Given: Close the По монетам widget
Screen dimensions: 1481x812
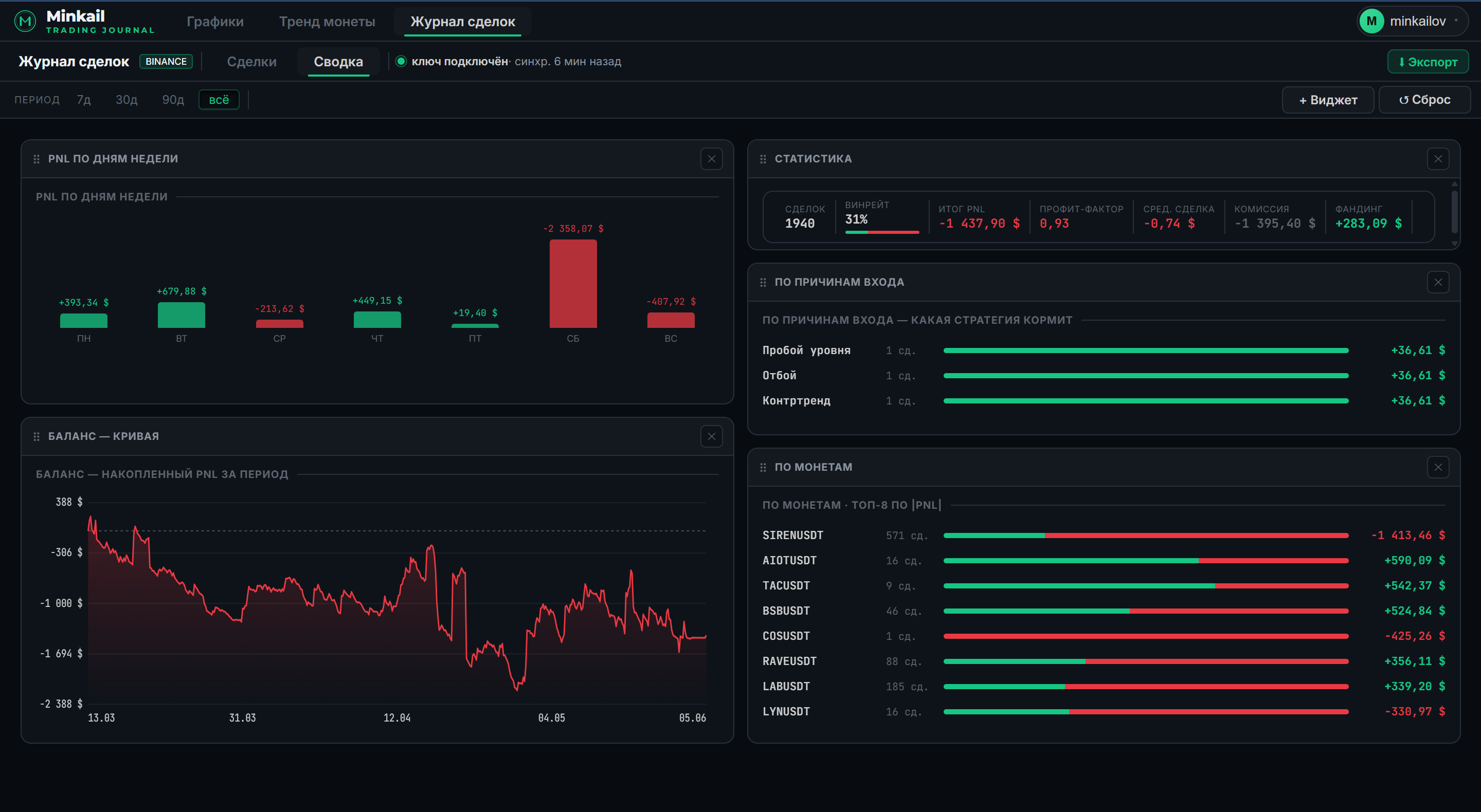Looking at the screenshot, I should 1438,467.
